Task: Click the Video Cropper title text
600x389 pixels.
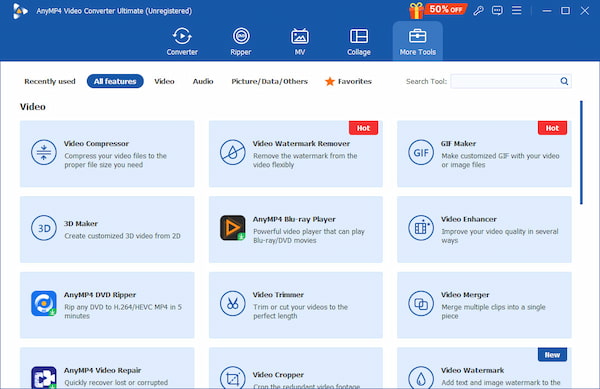Action: 278,375
